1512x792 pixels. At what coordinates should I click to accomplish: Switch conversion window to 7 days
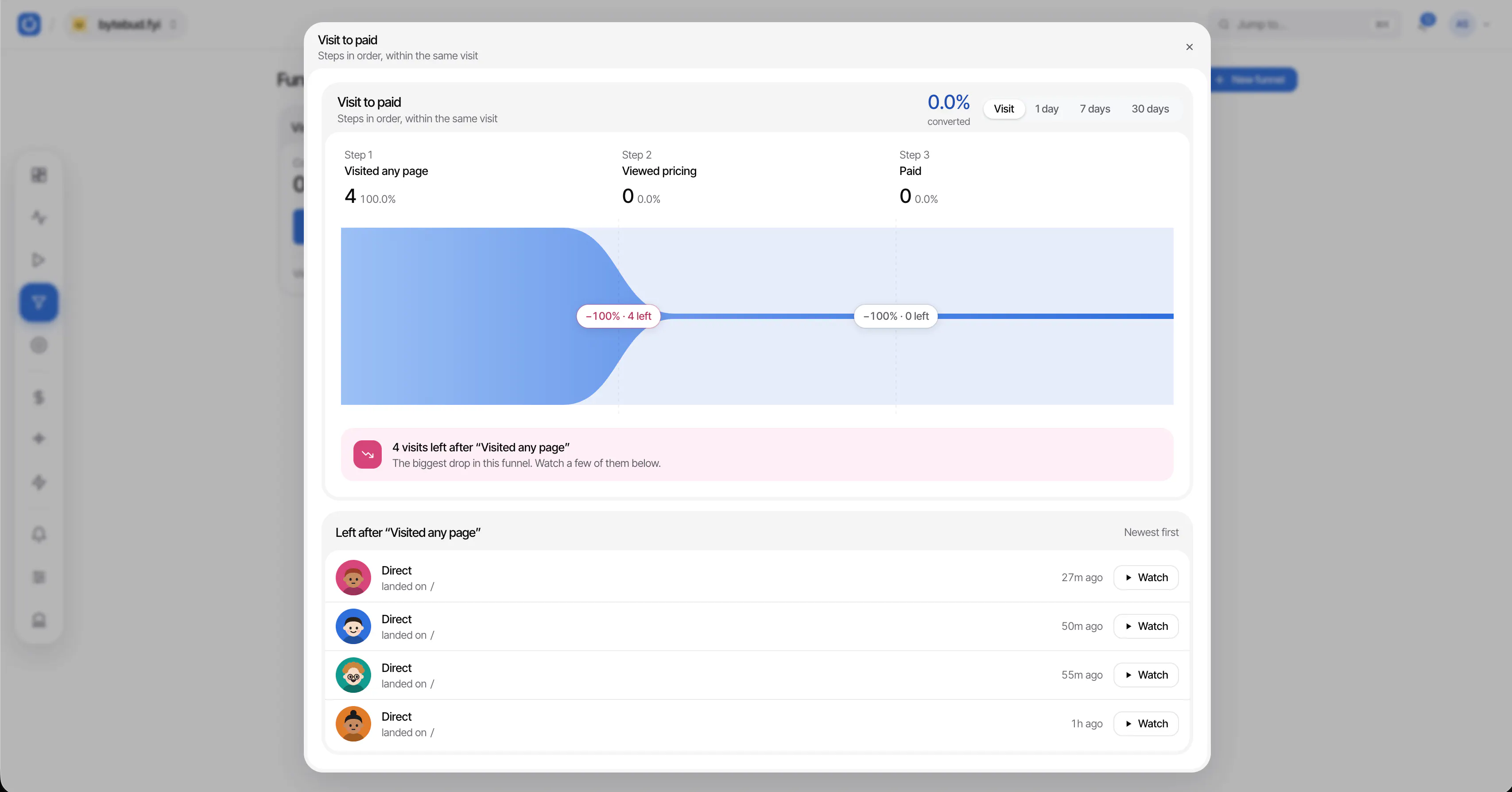point(1095,109)
